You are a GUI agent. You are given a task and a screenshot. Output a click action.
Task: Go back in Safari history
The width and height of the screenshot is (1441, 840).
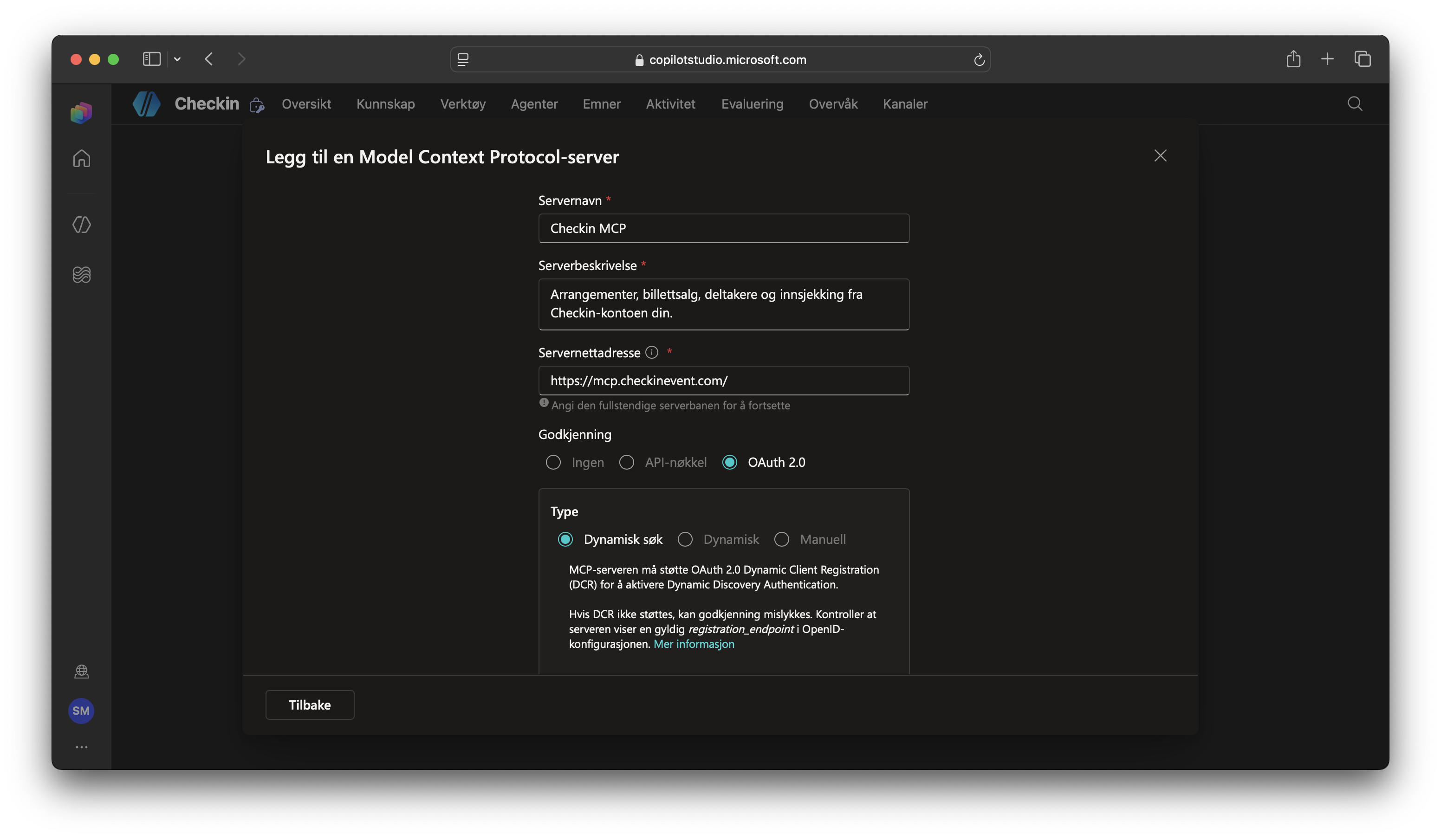point(209,59)
